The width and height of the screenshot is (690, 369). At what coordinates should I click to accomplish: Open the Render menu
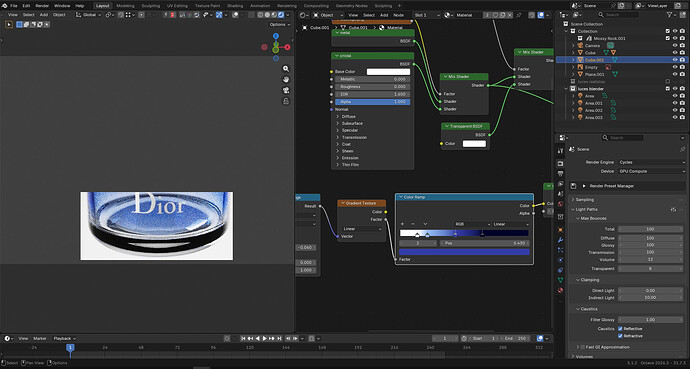point(42,6)
